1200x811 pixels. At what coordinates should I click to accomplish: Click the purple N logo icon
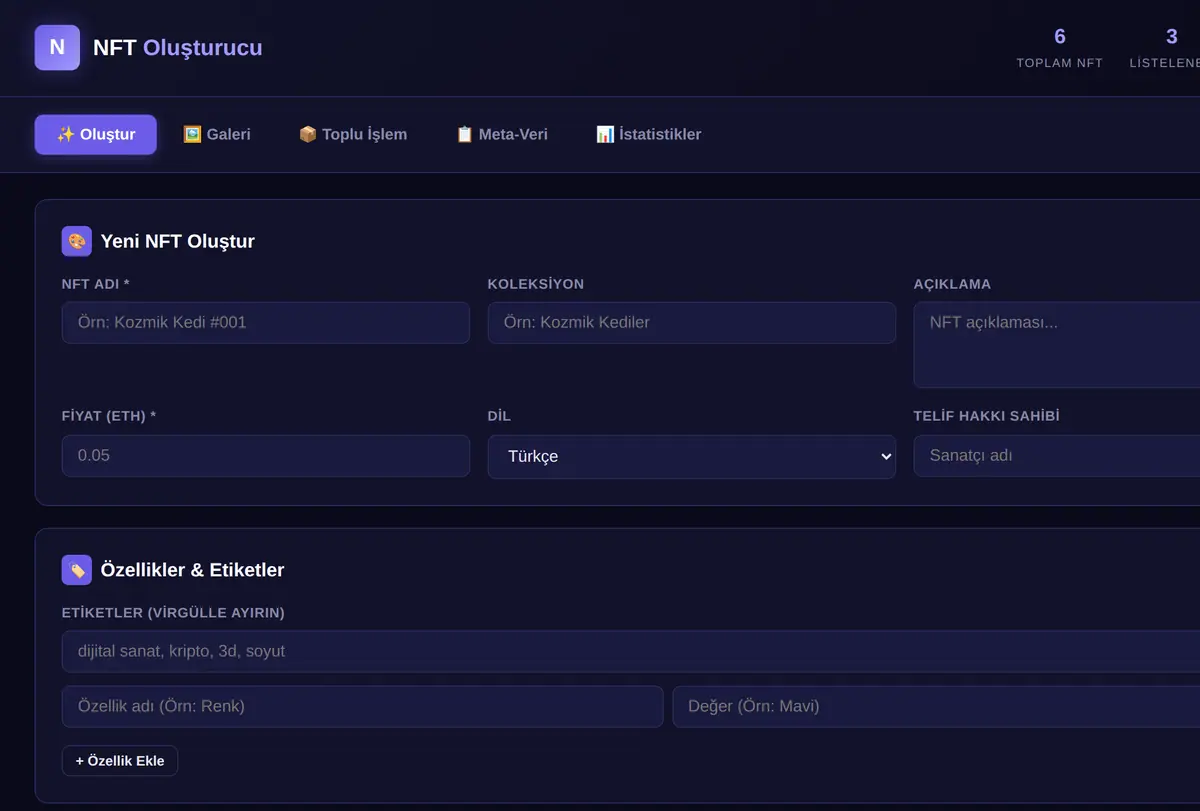pos(57,47)
